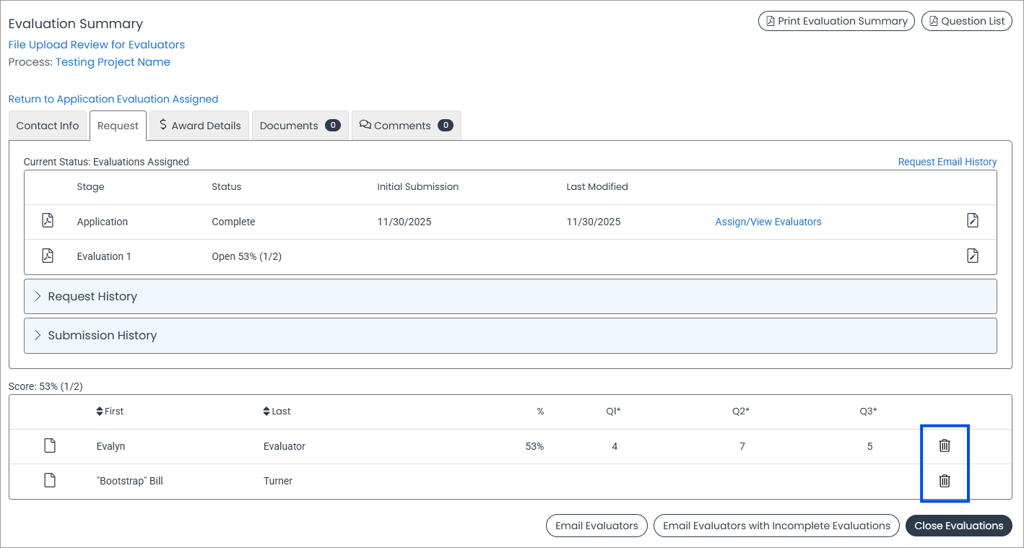
Task: Click the Assign/View Evaluators link
Action: (768, 222)
